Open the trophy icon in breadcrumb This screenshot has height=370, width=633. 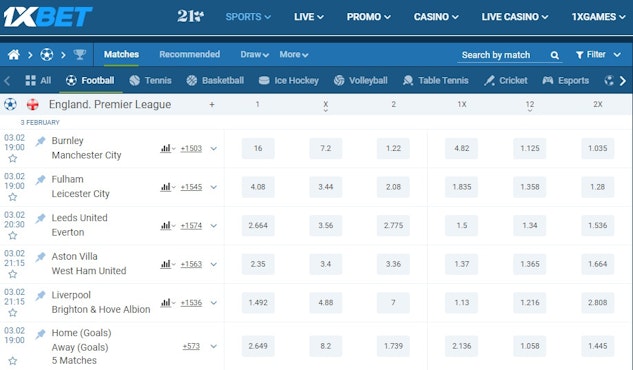pos(80,54)
